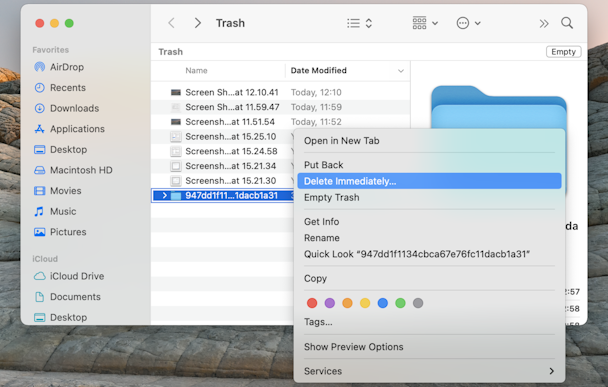Open the Pictures folder

pos(60,232)
